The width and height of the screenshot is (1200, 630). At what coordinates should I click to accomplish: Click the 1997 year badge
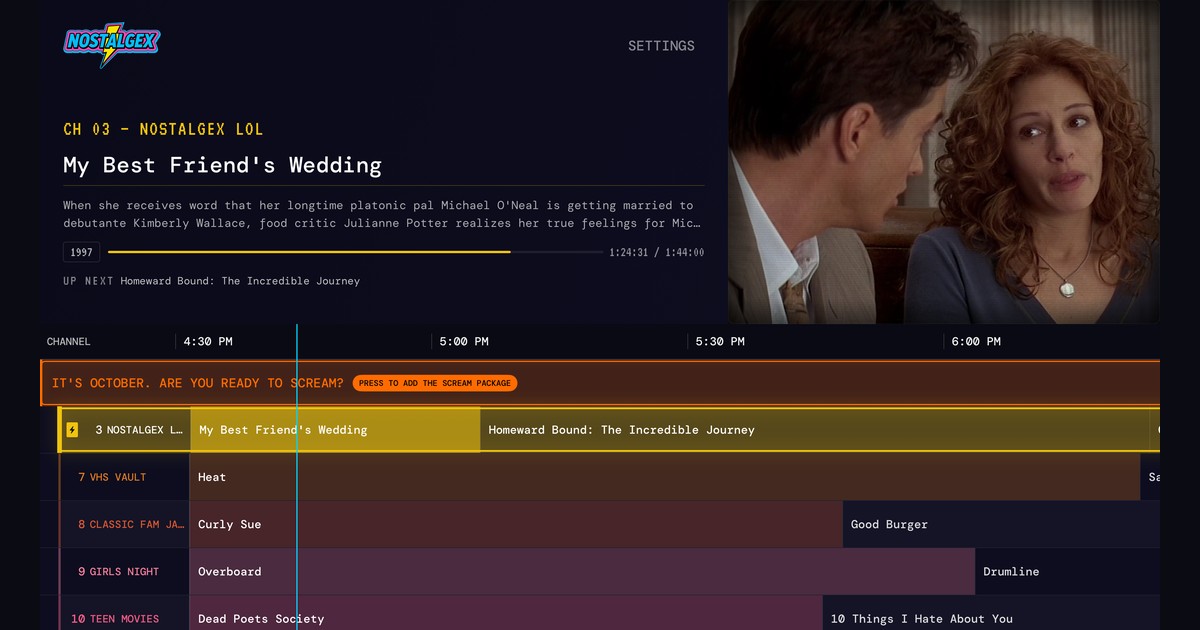point(81,252)
